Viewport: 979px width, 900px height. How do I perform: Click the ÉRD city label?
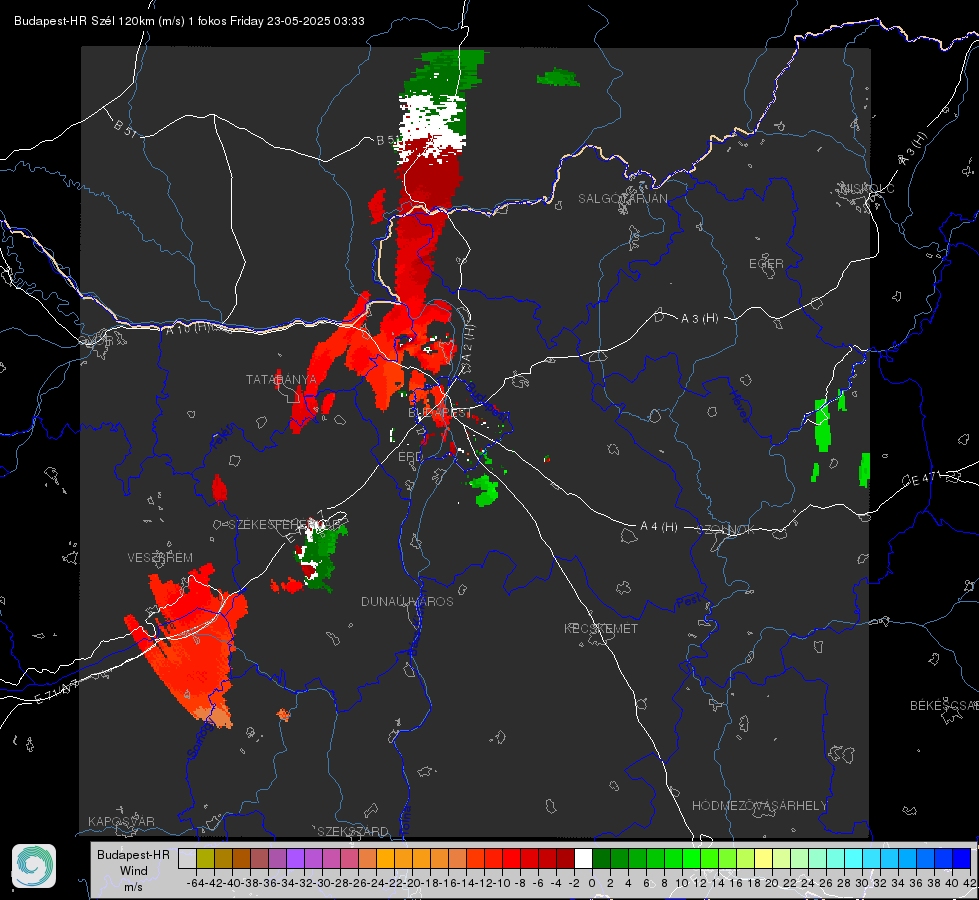click(x=410, y=457)
